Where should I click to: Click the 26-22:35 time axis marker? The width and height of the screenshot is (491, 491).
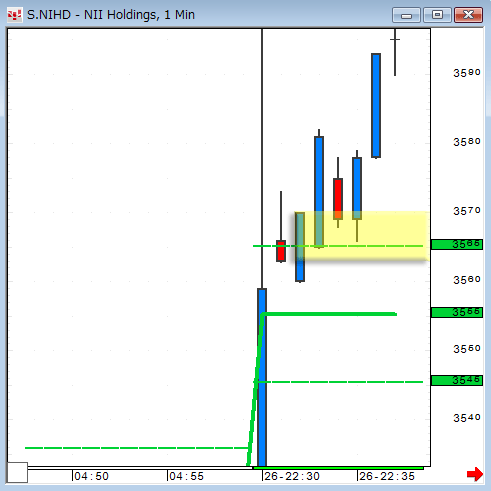pyautogui.click(x=386, y=476)
